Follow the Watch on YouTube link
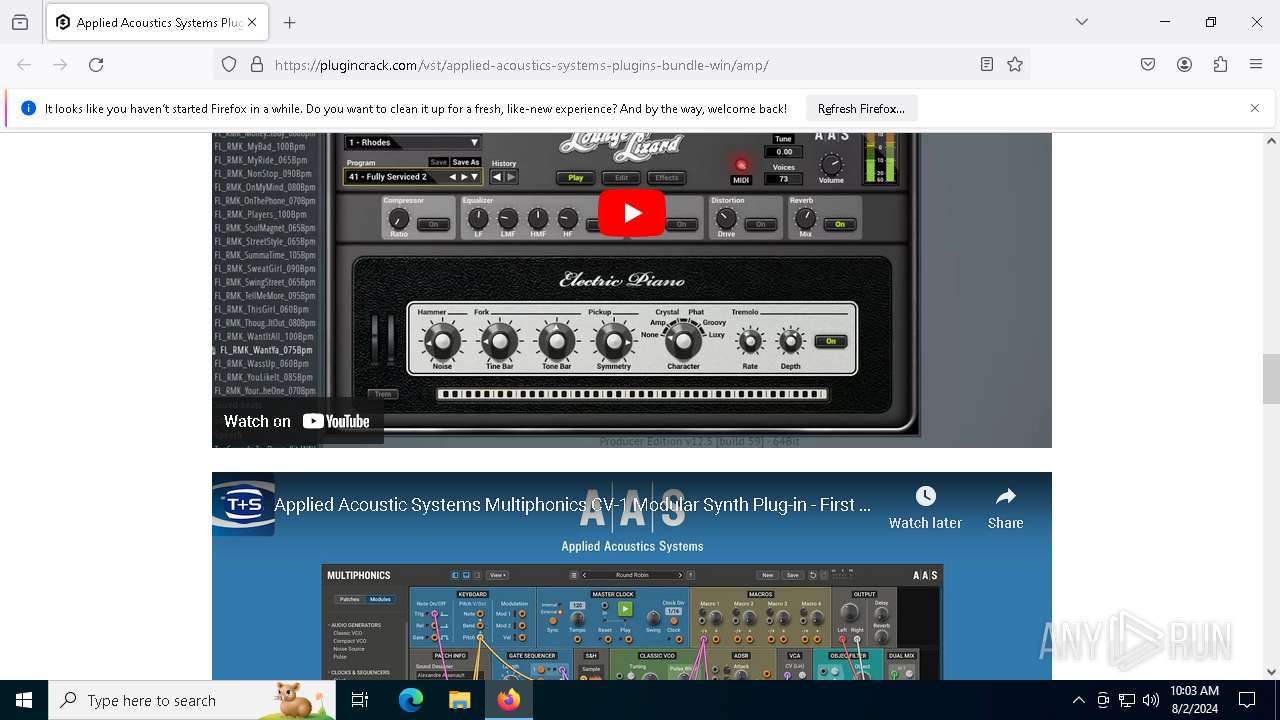This screenshot has width=1280, height=720. 297,421
